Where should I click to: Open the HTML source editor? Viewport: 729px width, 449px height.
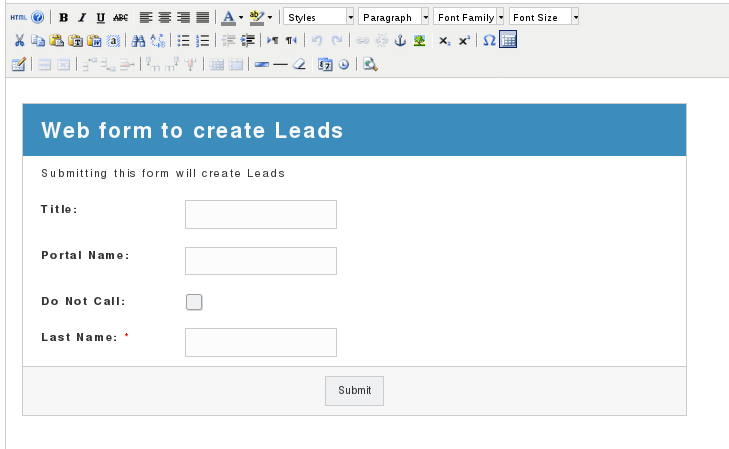18,18
